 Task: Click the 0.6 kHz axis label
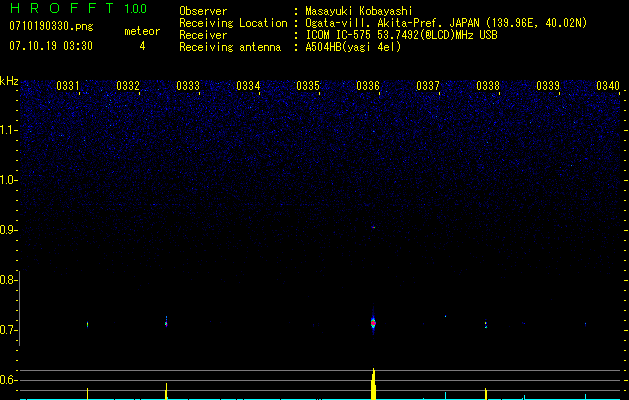[x=8, y=380]
